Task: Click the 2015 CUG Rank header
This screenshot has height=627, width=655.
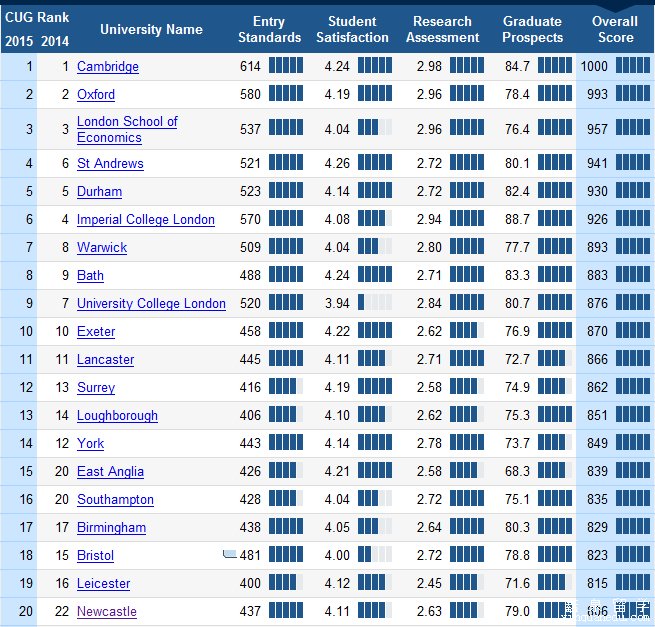Action: tap(18, 40)
